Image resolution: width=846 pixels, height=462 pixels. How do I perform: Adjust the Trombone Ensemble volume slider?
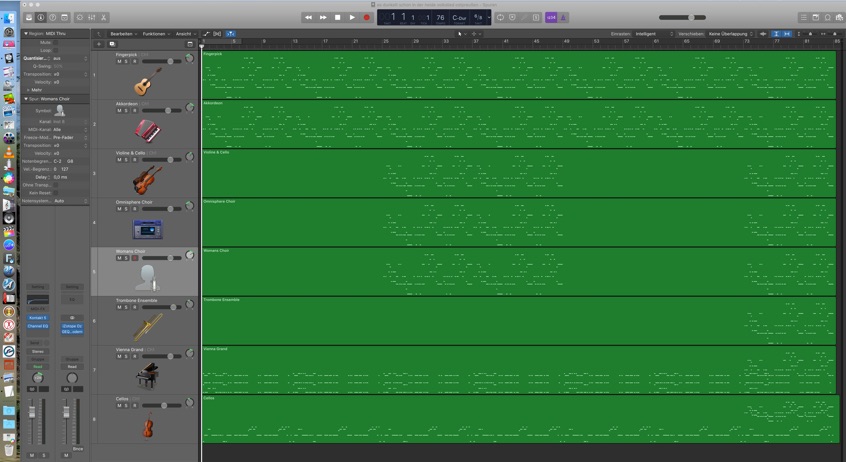pyautogui.click(x=161, y=307)
